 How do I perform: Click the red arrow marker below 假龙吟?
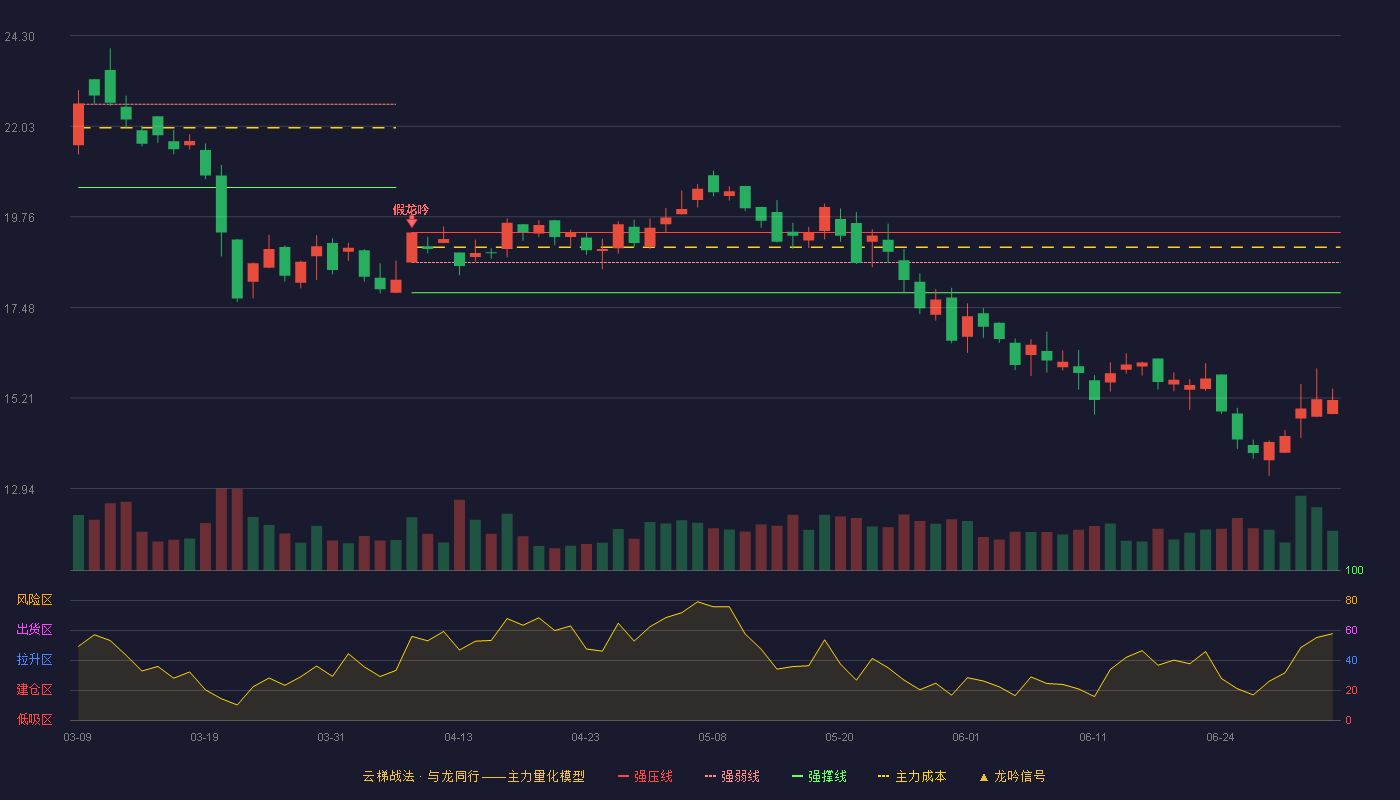click(x=411, y=222)
